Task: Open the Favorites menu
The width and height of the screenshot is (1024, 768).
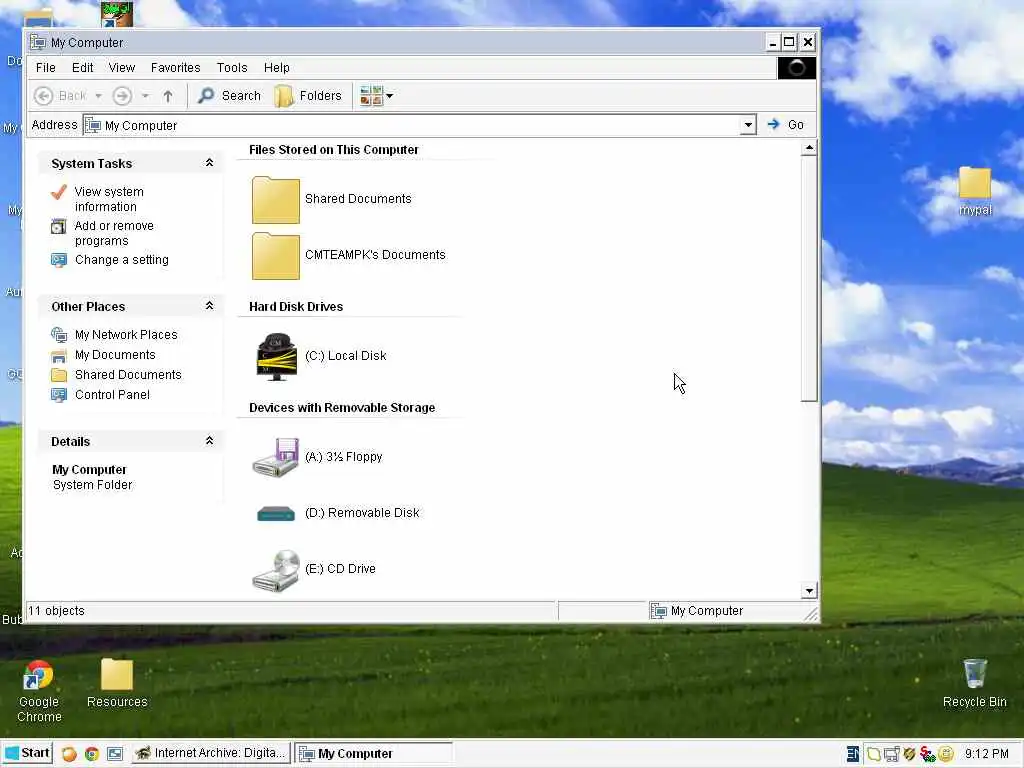Action: [x=175, y=68]
